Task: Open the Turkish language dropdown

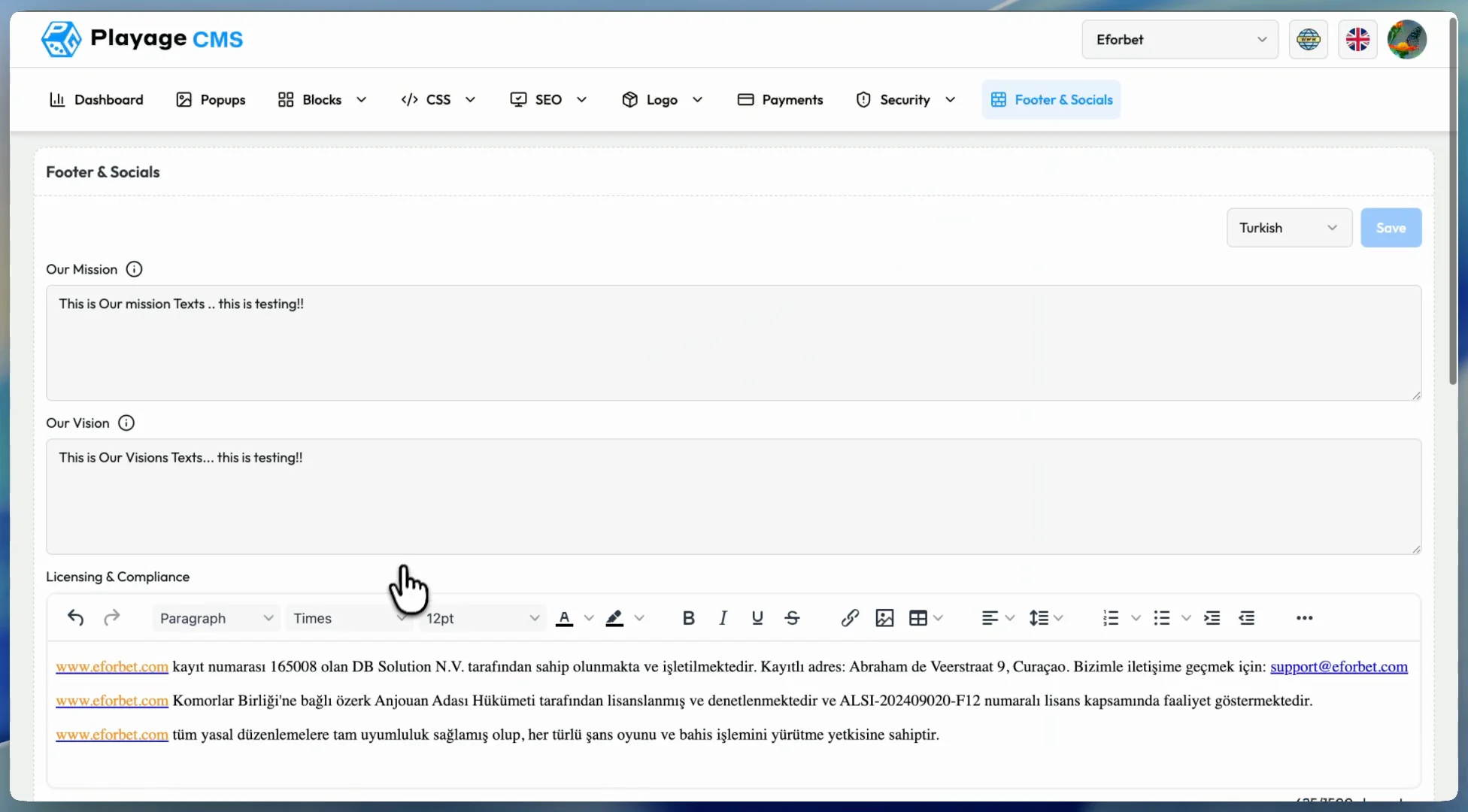Action: tap(1289, 228)
